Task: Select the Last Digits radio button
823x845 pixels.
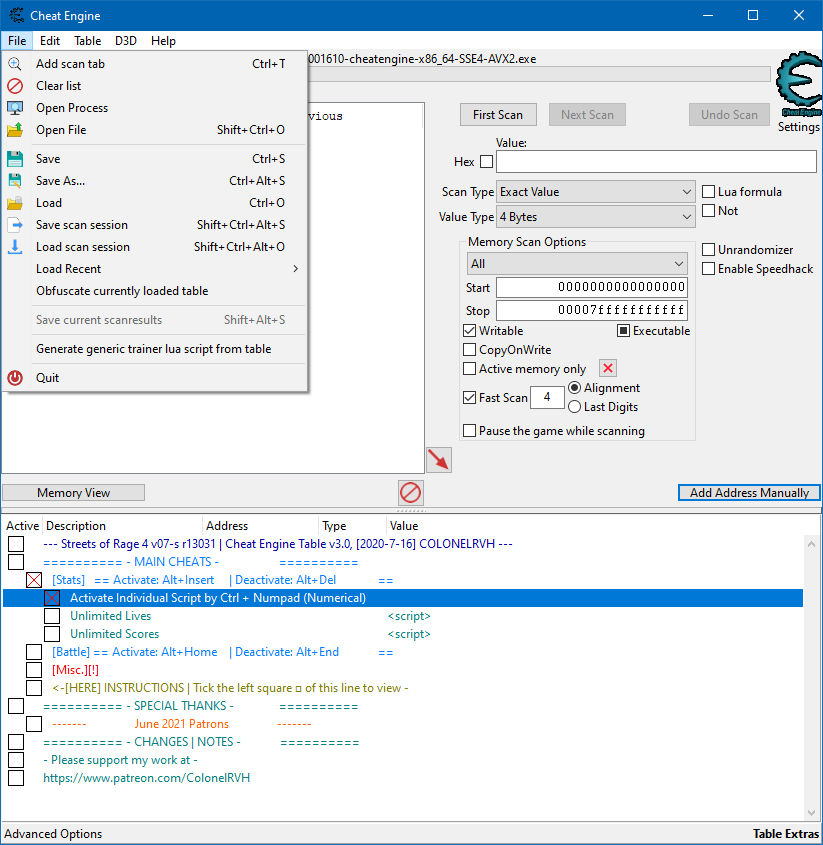Action: (575, 407)
